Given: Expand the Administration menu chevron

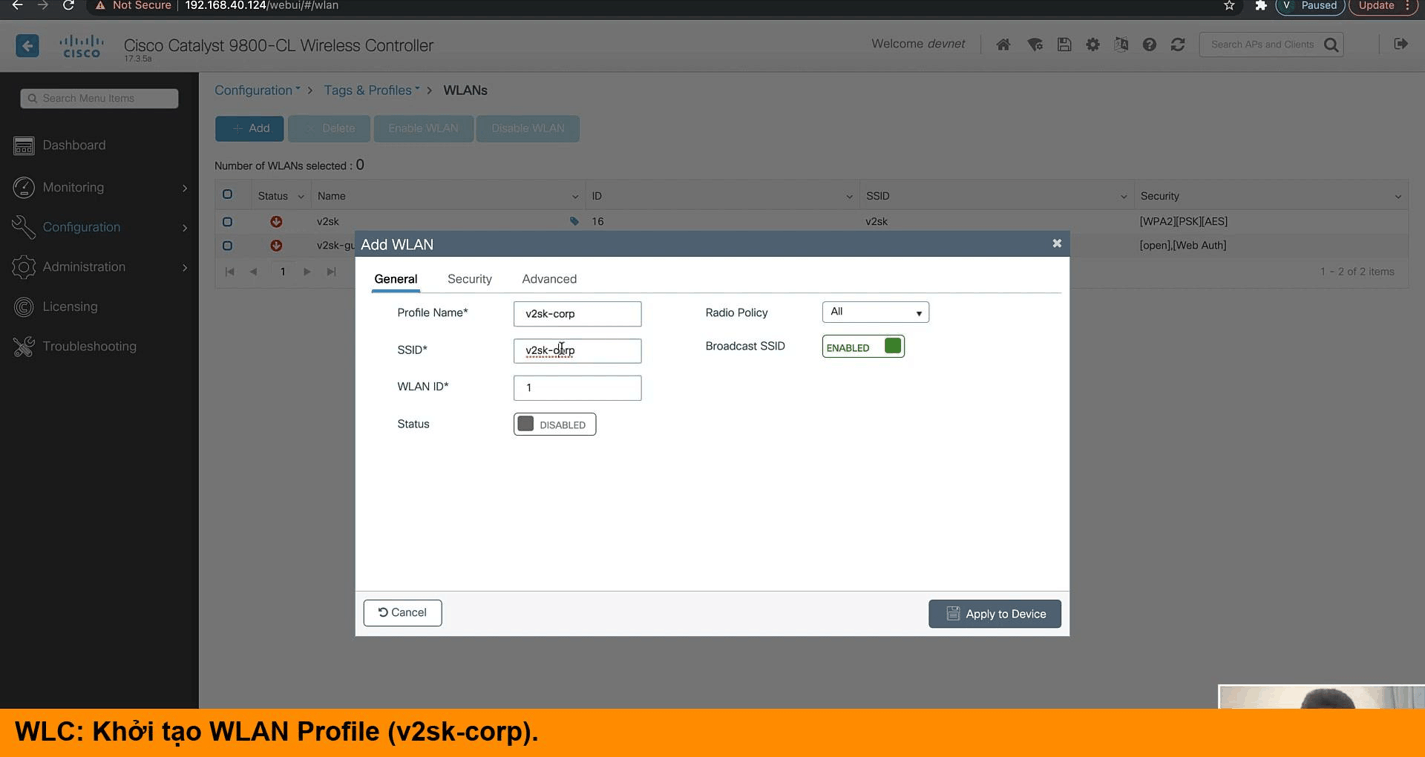Looking at the screenshot, I should [185, 268].
